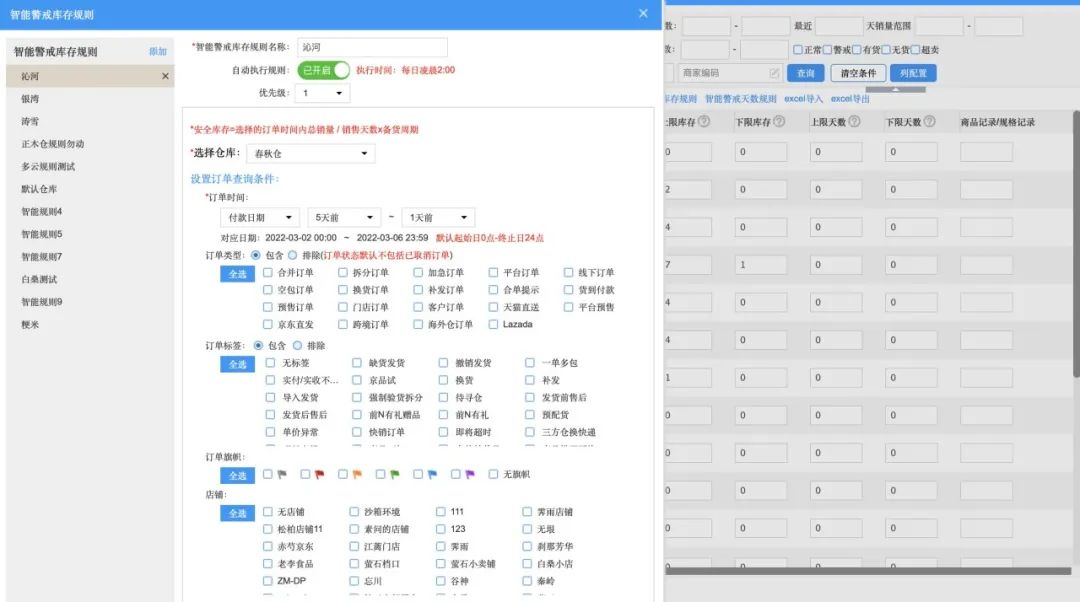The image size is (1080, 602).
Task: Check the shop 123 checkbox
Action: coord(441,528)
